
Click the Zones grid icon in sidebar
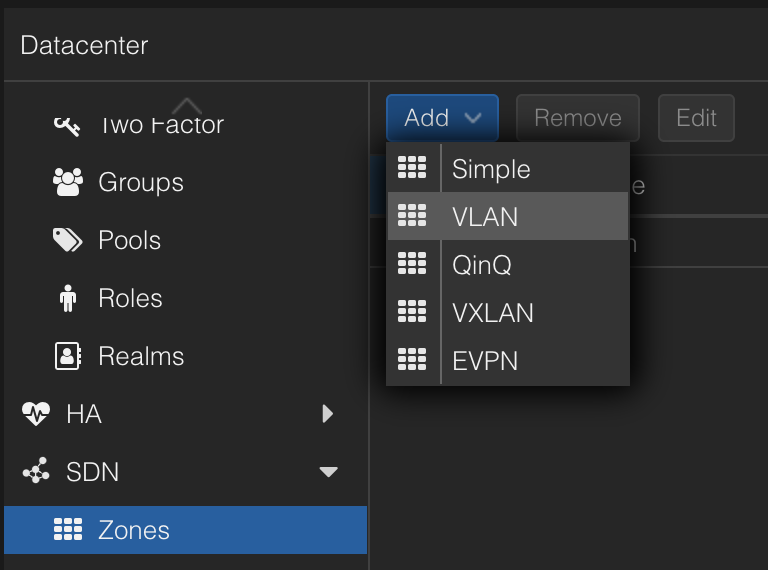68,529
